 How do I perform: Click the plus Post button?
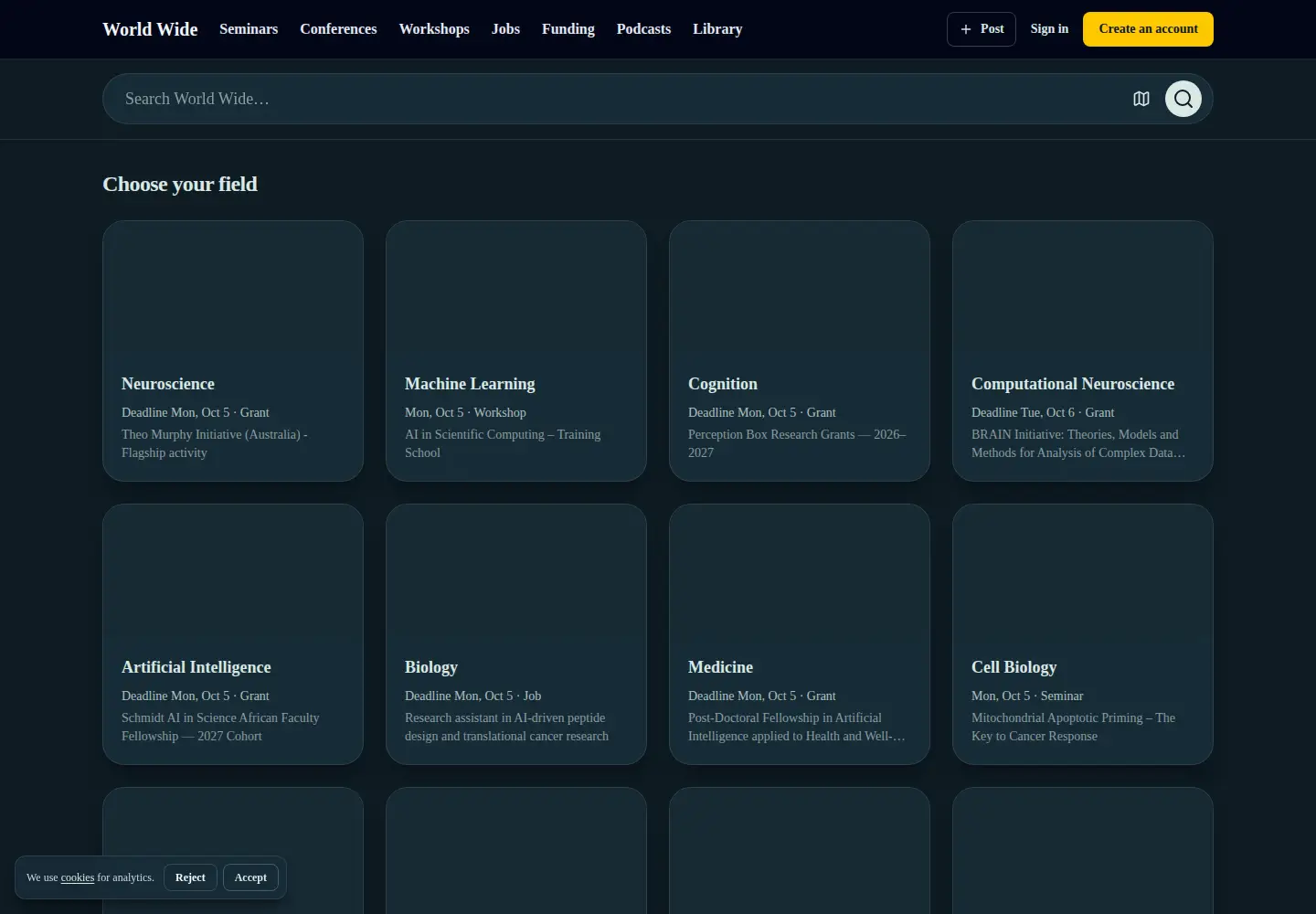pos(982,29)
